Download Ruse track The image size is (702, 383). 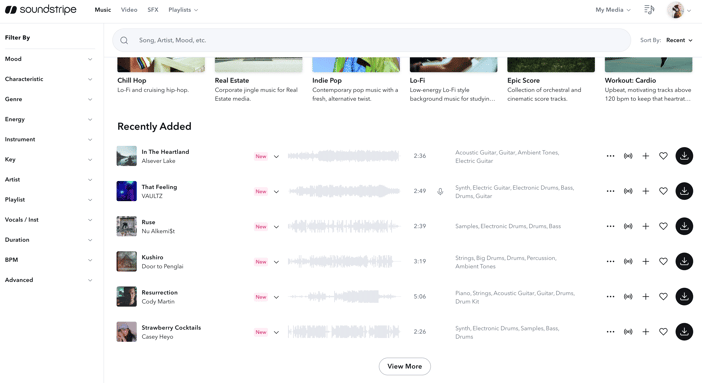[x=684, y=226]
